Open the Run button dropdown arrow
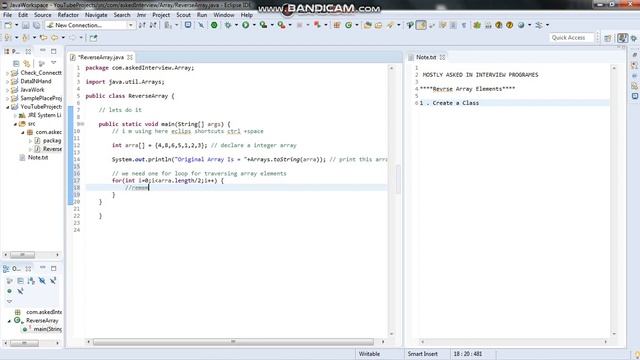Viewport: 640px width, 360px height. pos(254,25)
